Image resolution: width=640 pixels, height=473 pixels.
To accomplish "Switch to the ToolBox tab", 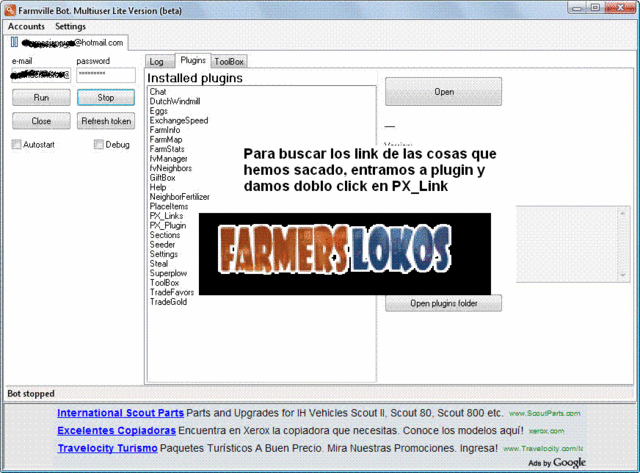I will tap(229, 62).
